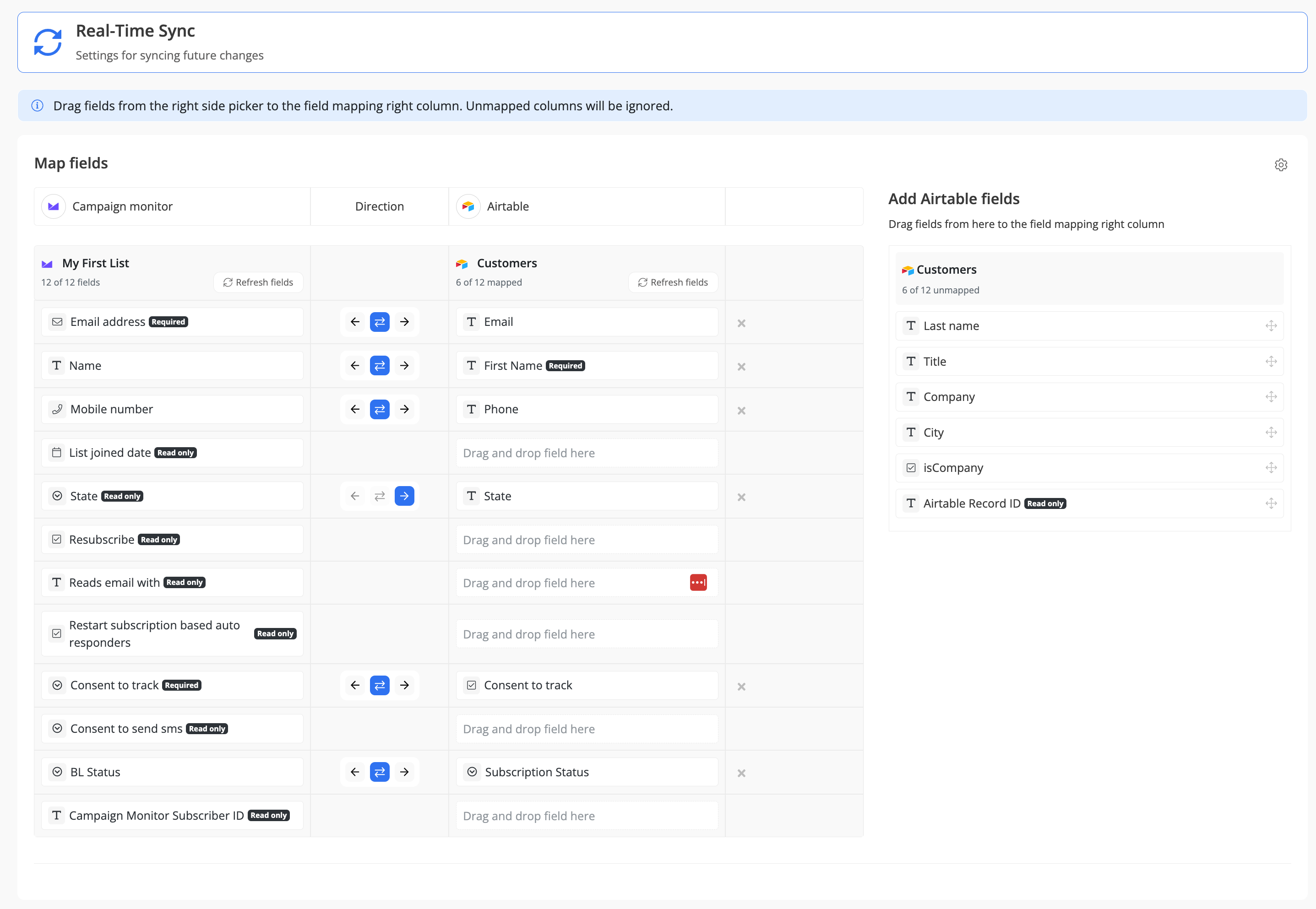Click the BL Status Campaign Monitor field
The width and height of the screenshot is (1316, 909).
click(x=172, y=772)
